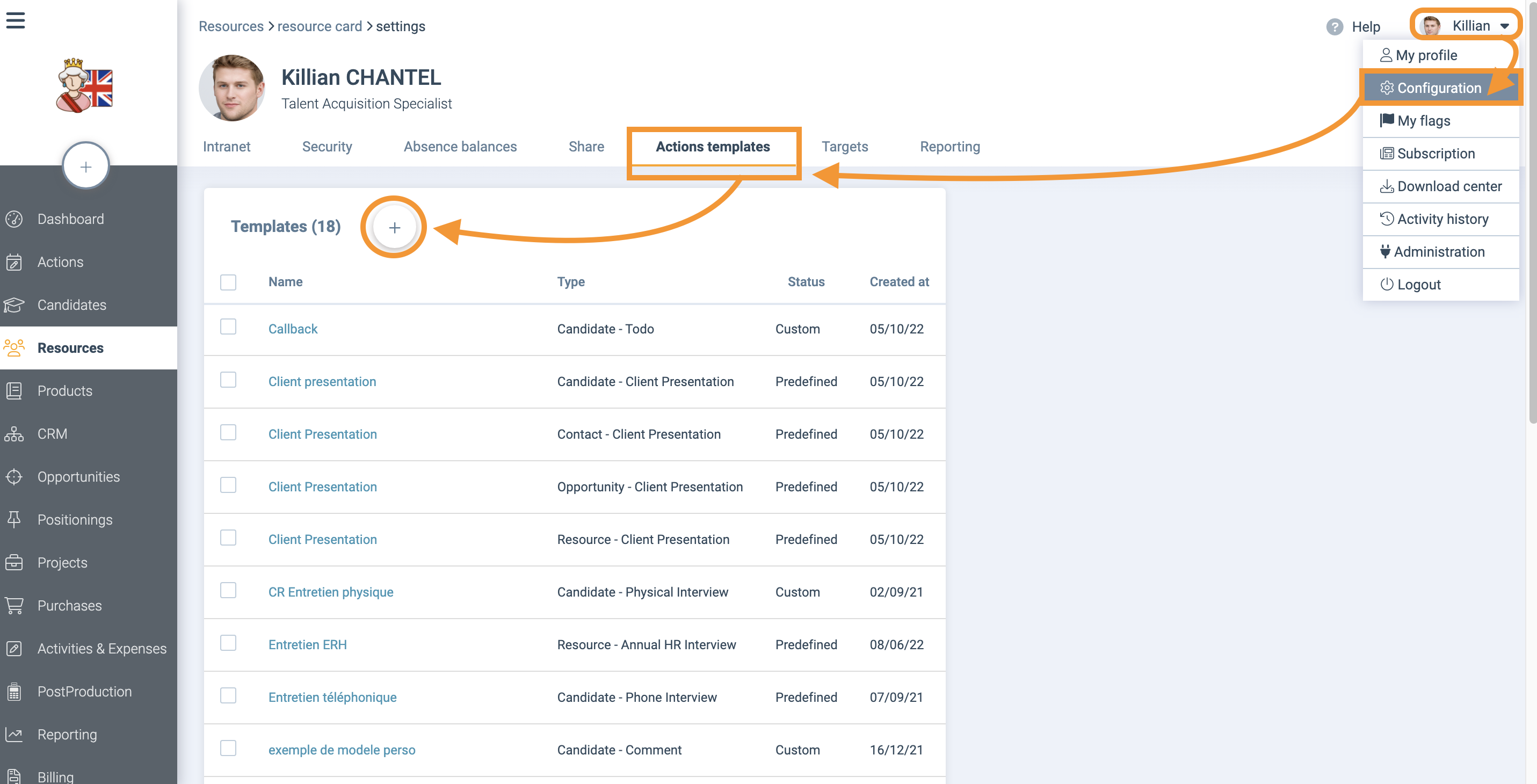
Task: Open the hamburger menu icon
Action: 16,20
